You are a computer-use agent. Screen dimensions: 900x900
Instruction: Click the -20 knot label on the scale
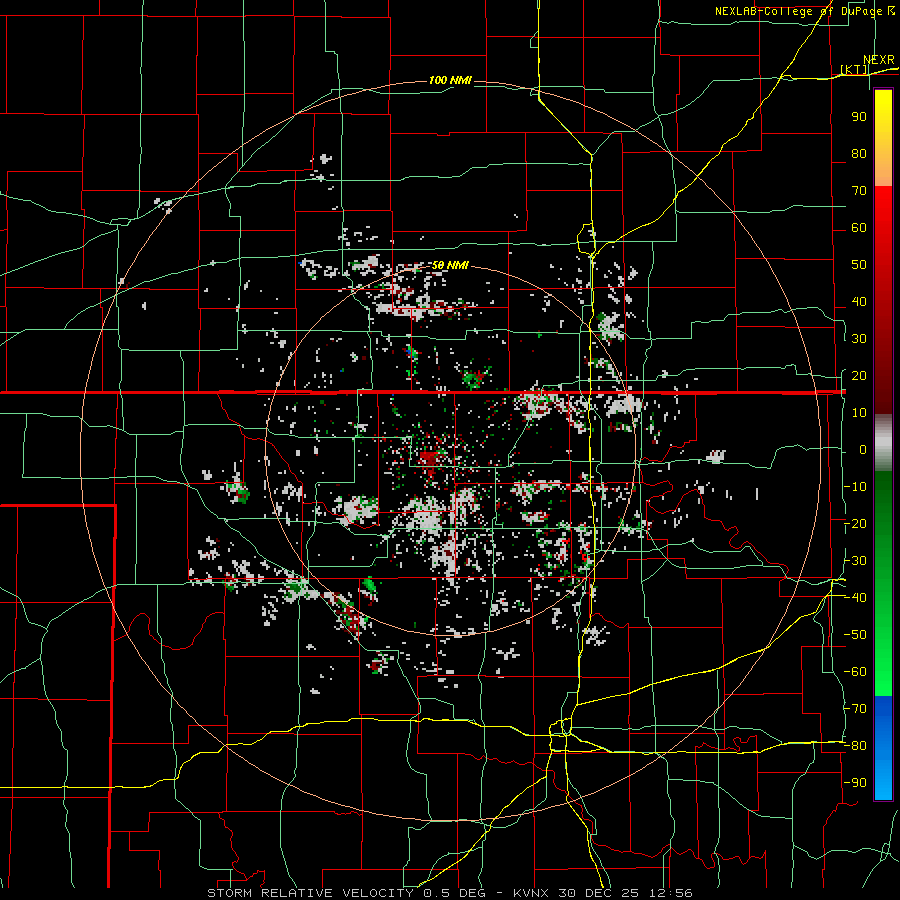click(x=856, y=523)
